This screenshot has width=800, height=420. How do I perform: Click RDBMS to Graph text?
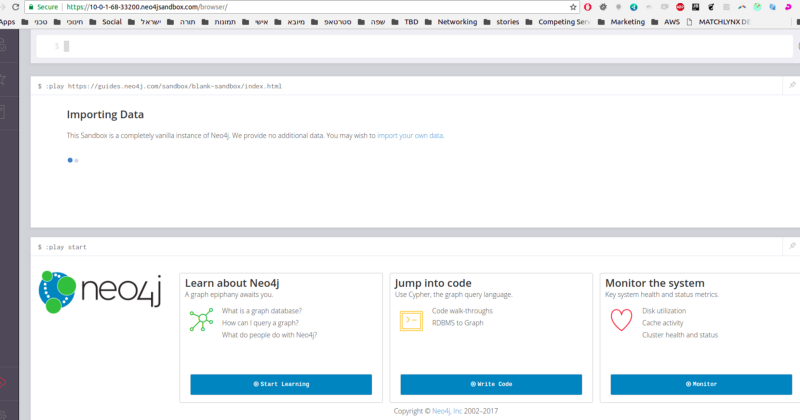pos(458,323)
